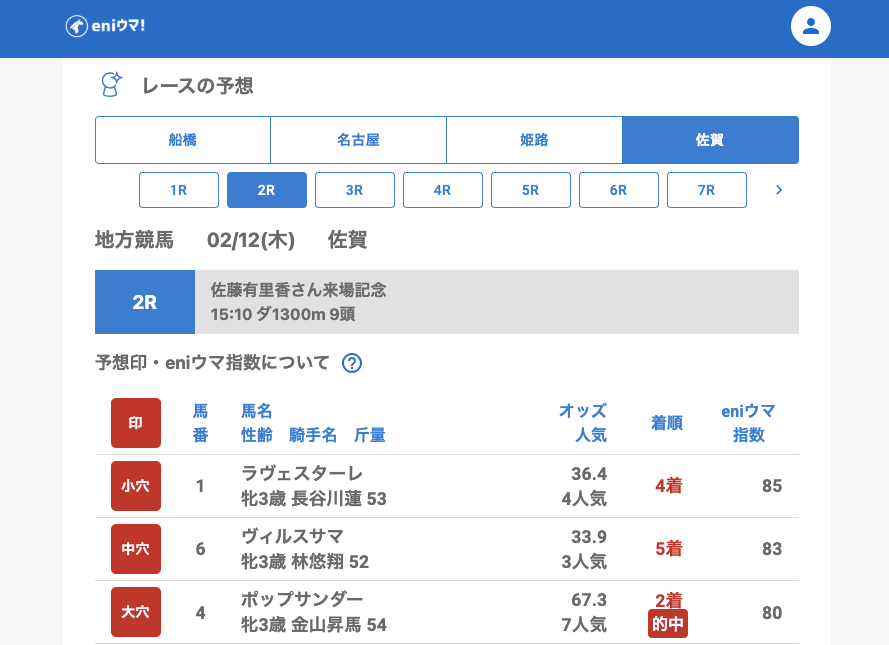Click the 小穴 mark badge

tap(135, 486)
